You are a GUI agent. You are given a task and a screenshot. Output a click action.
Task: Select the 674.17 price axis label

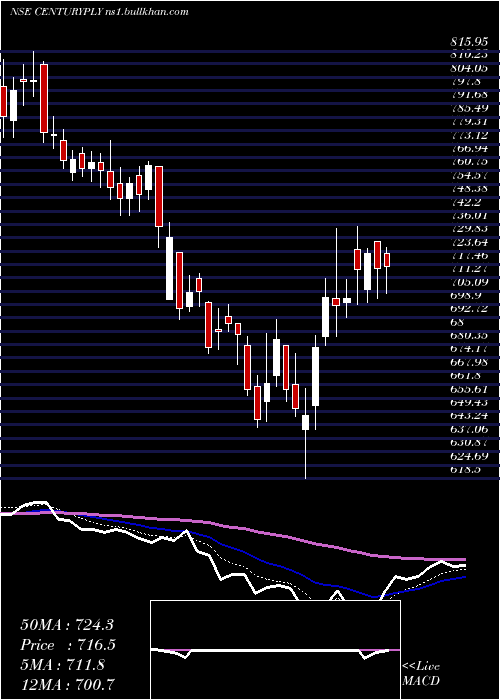pos(469,349)
